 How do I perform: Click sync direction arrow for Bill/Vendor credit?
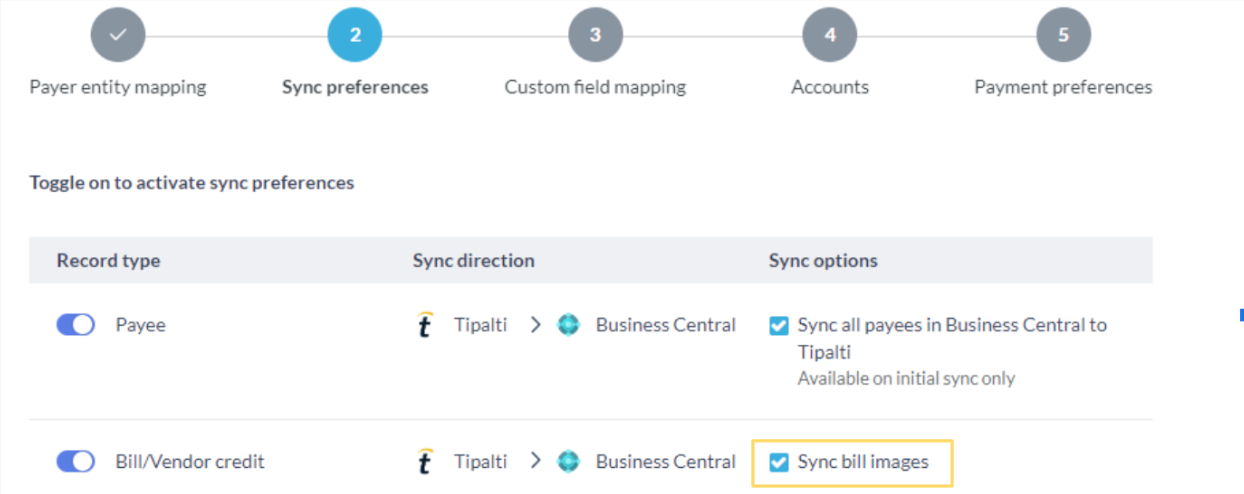point(536,461)
